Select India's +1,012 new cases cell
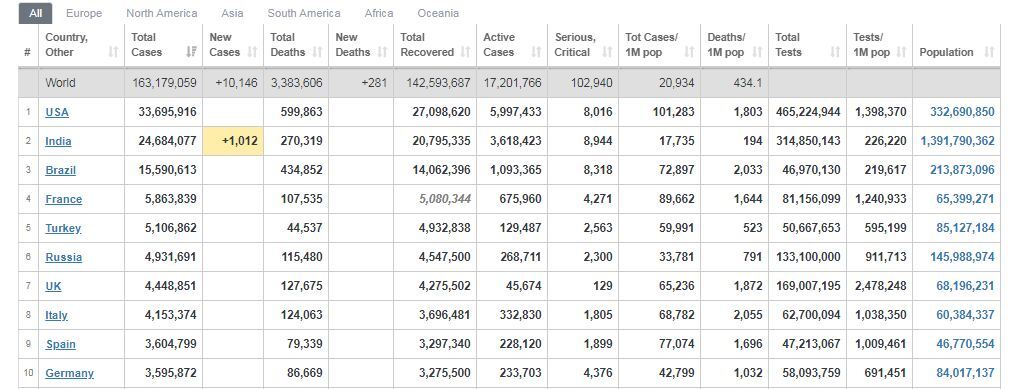 [233, 141]
